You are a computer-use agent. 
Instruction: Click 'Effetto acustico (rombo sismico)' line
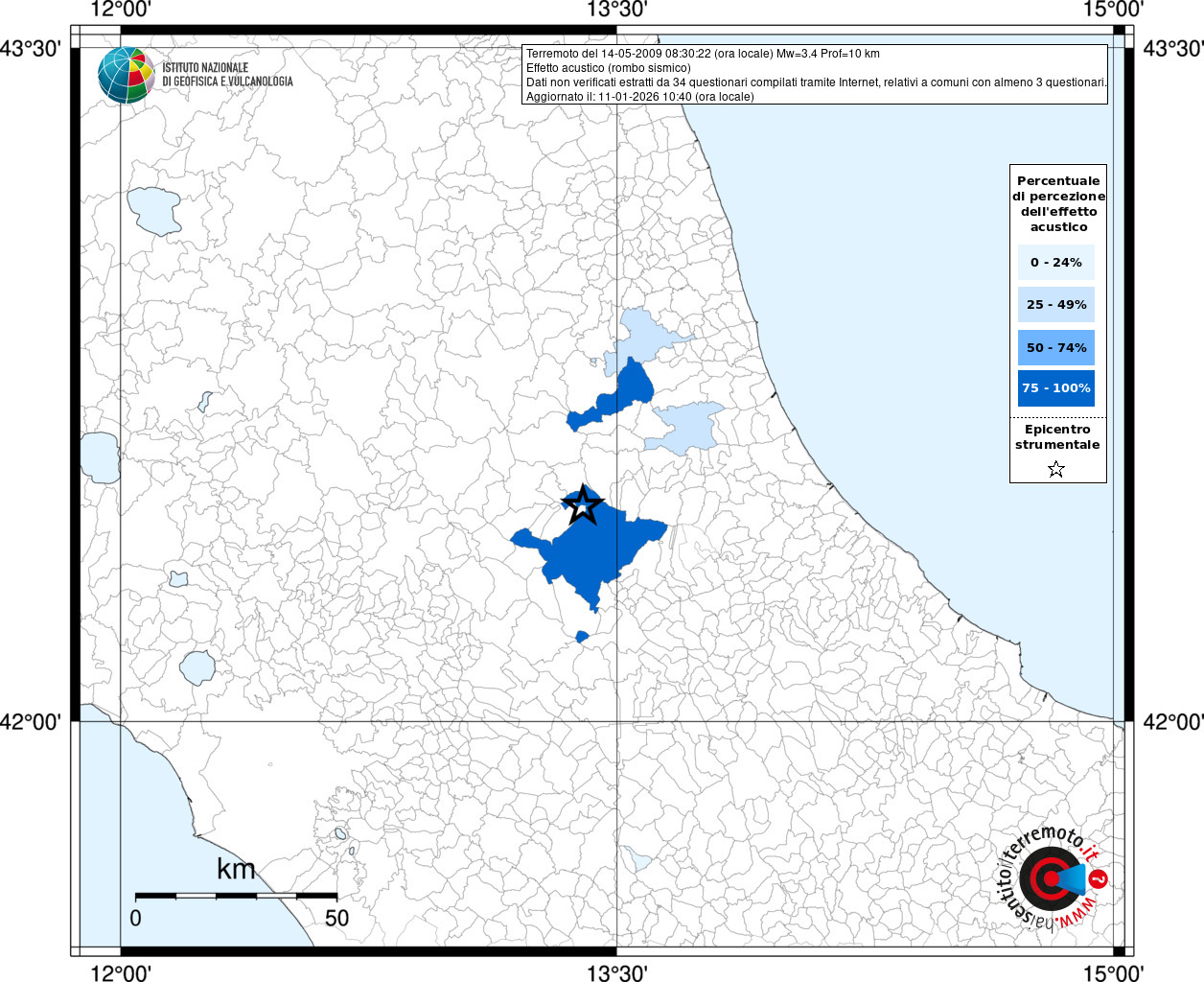608,68
